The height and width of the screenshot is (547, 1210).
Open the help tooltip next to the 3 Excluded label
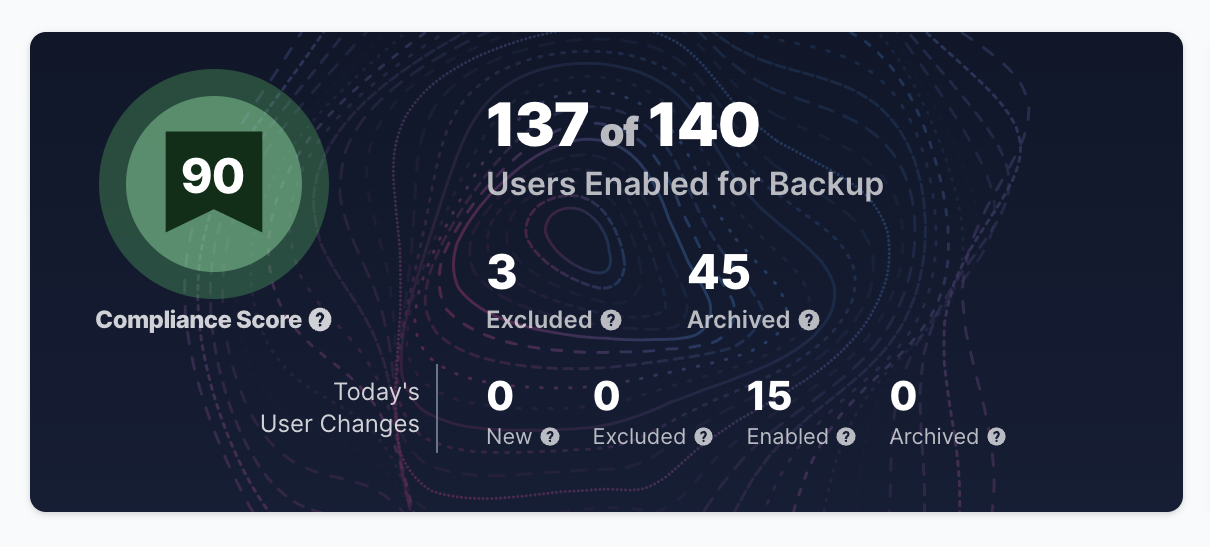(x=611, y=320)
